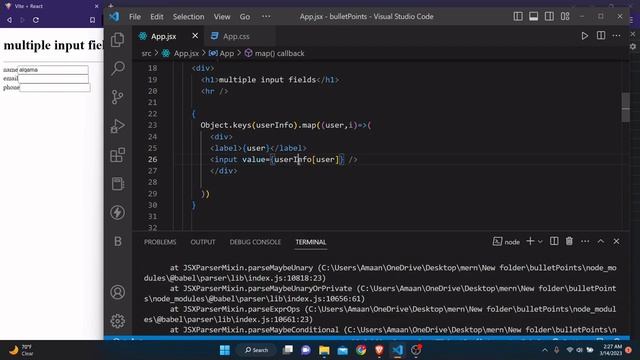Reload the browser page
Screen dimensions: 640x360
(36, 20)
